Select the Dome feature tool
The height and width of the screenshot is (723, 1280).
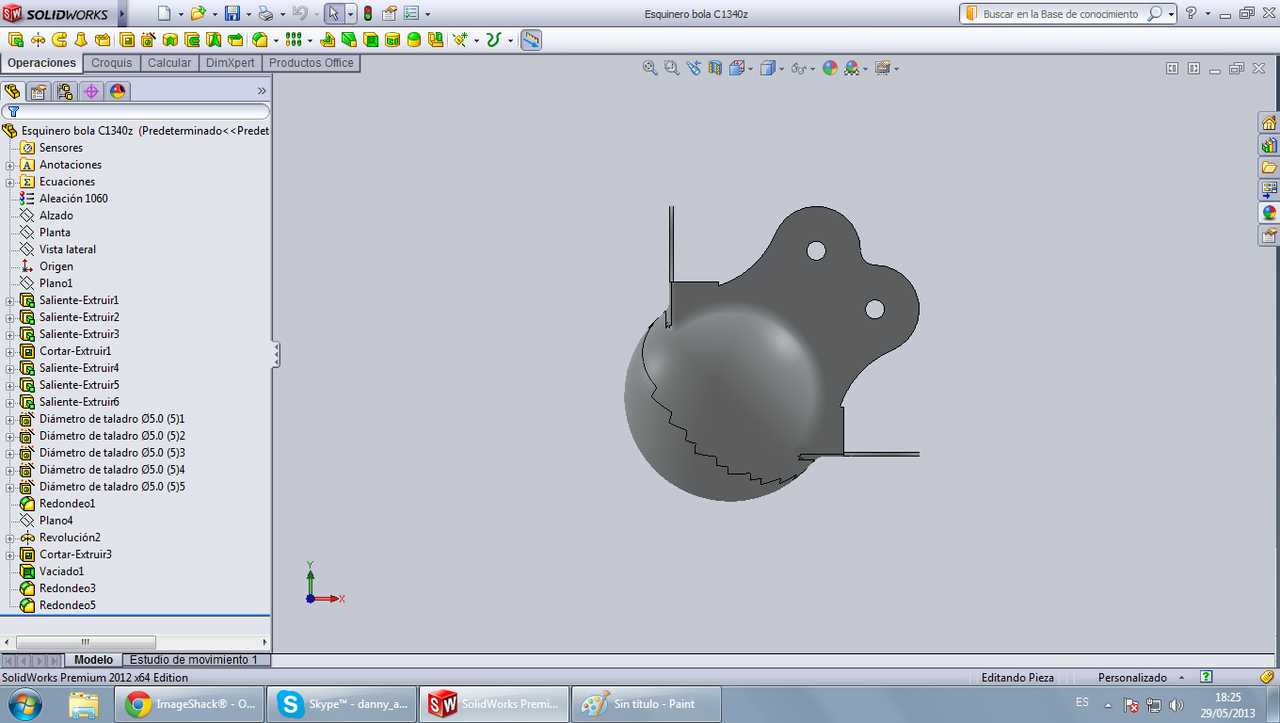[x=414, y=40]
